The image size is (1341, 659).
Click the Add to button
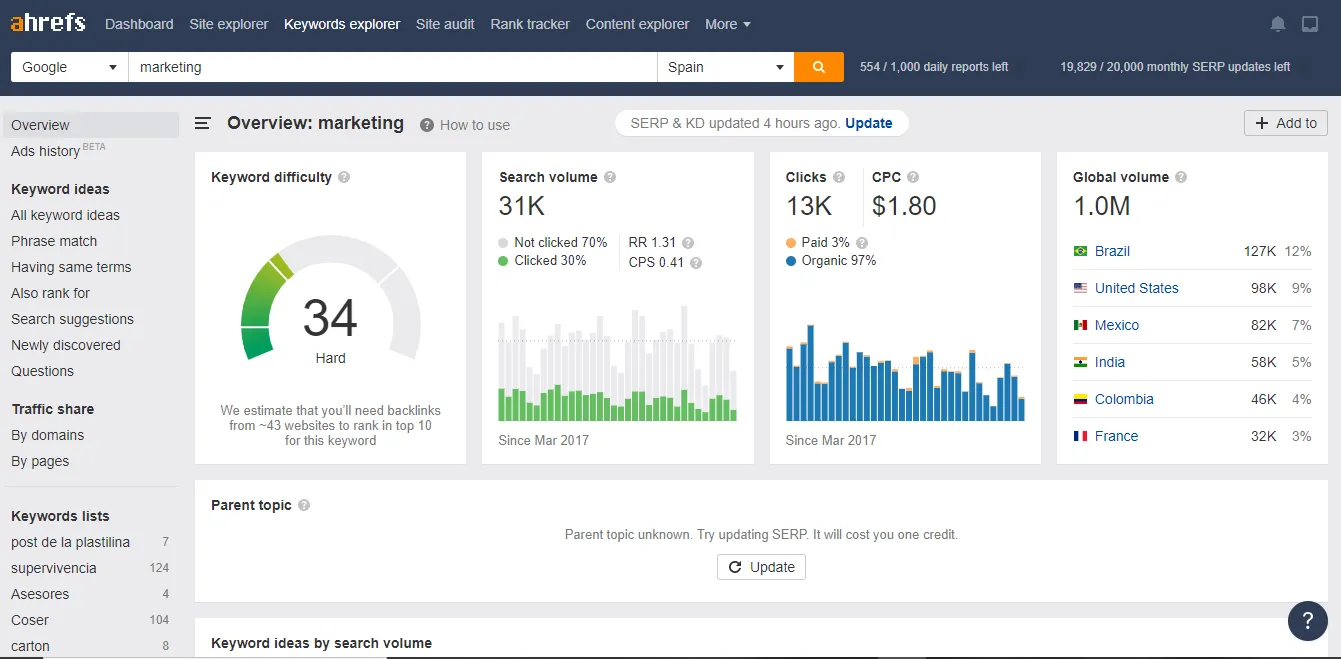tap(1285, 123)
